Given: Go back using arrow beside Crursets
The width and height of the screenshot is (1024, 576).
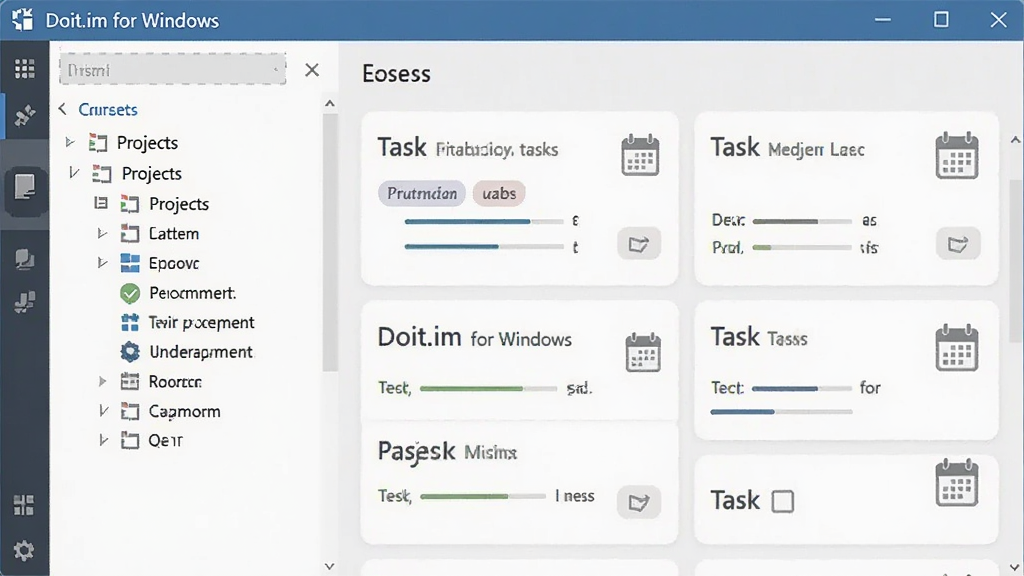Looking at the screenshot, I should 63,109.
